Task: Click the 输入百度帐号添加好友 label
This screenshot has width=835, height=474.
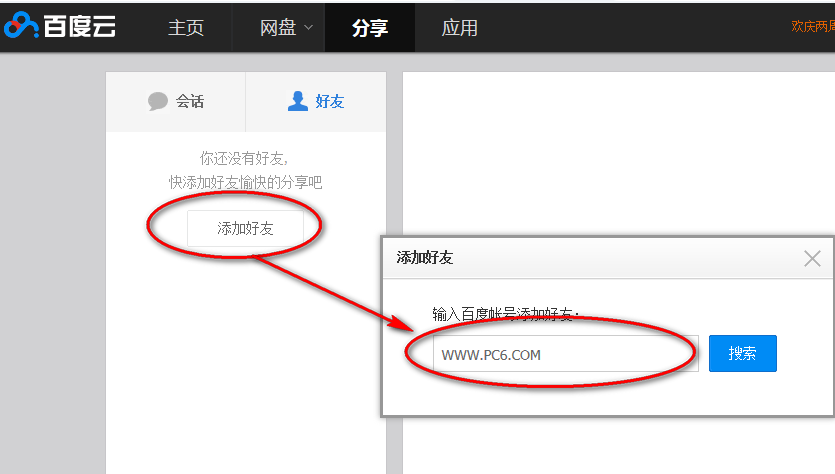Action: [506, 314]
